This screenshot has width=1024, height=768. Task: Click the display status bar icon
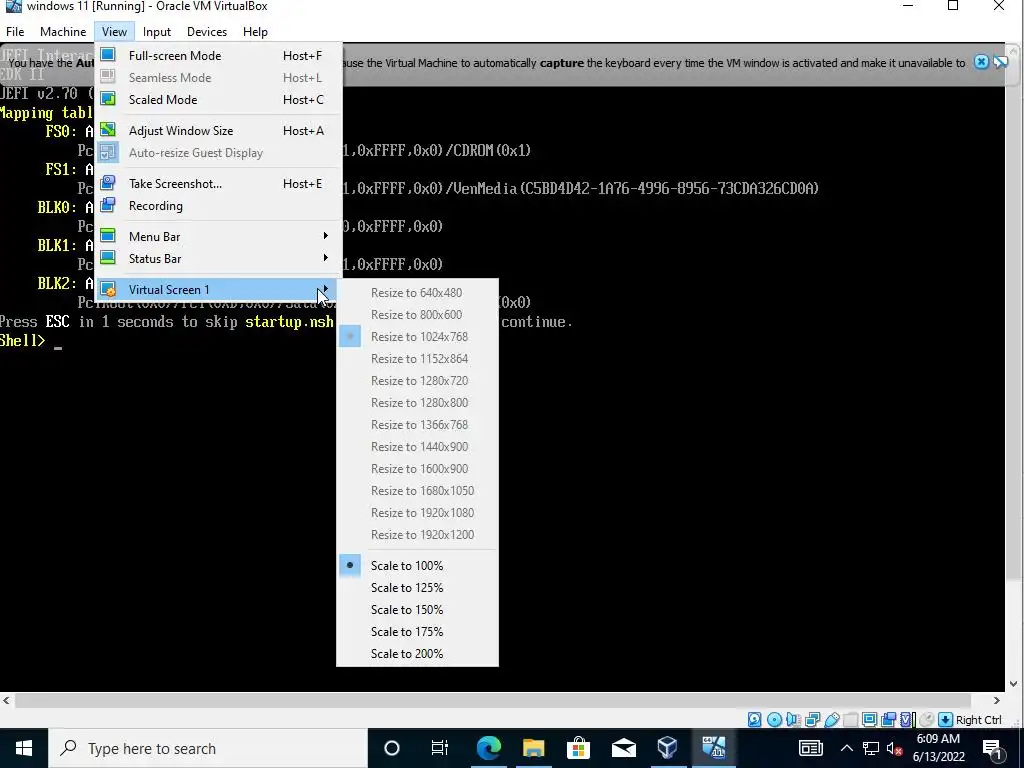[869, 720]
